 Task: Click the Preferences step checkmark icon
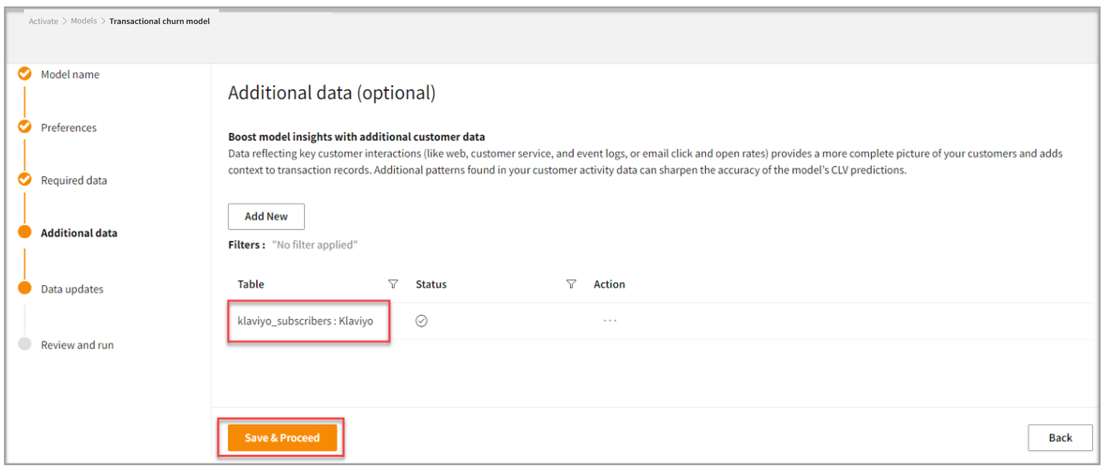[26, 127]
